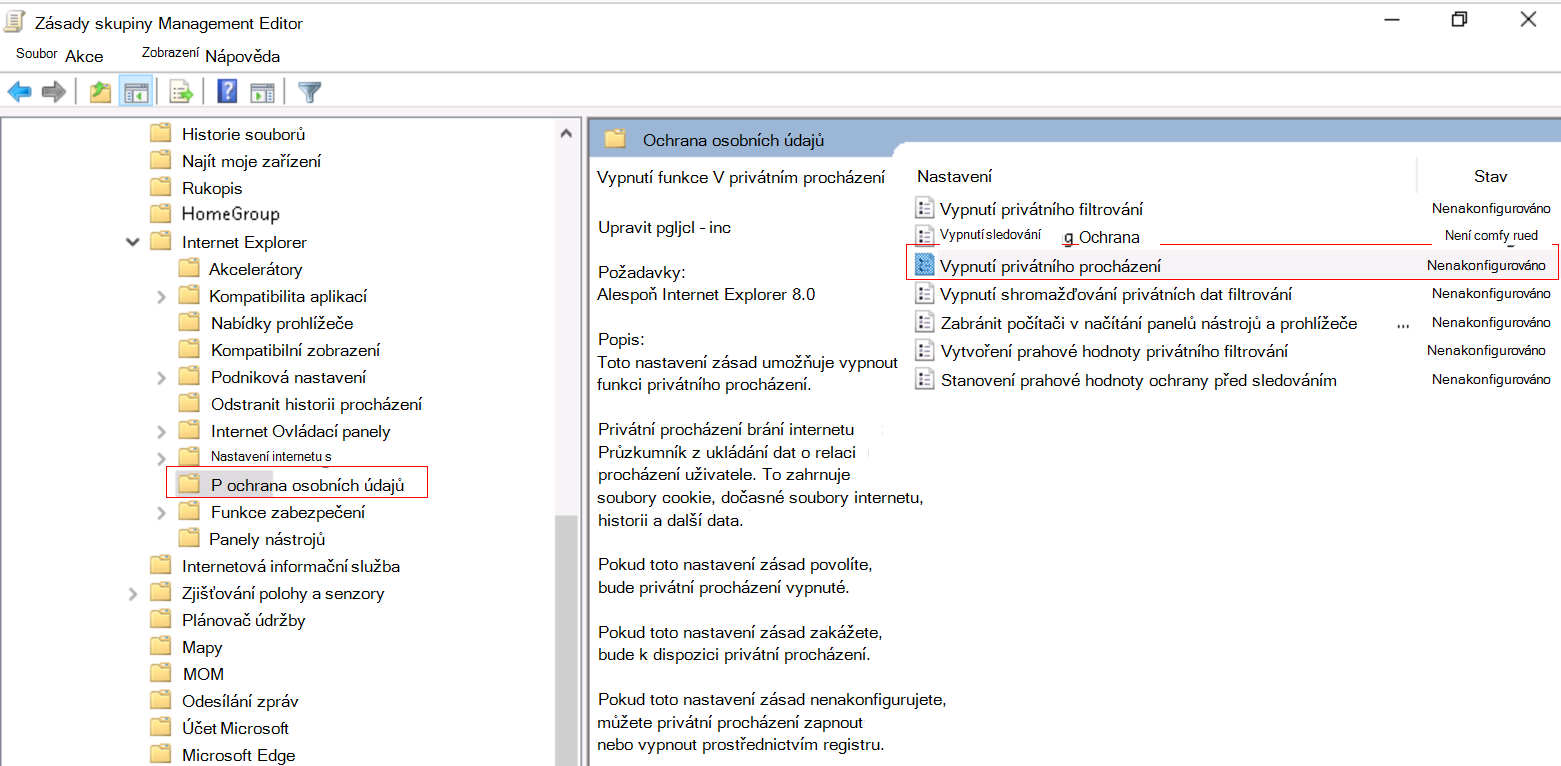The height and width of the screenshot is (766, 1561).
Task: Click folder icon beside Microsoft Edge
Action: point(161,755)
